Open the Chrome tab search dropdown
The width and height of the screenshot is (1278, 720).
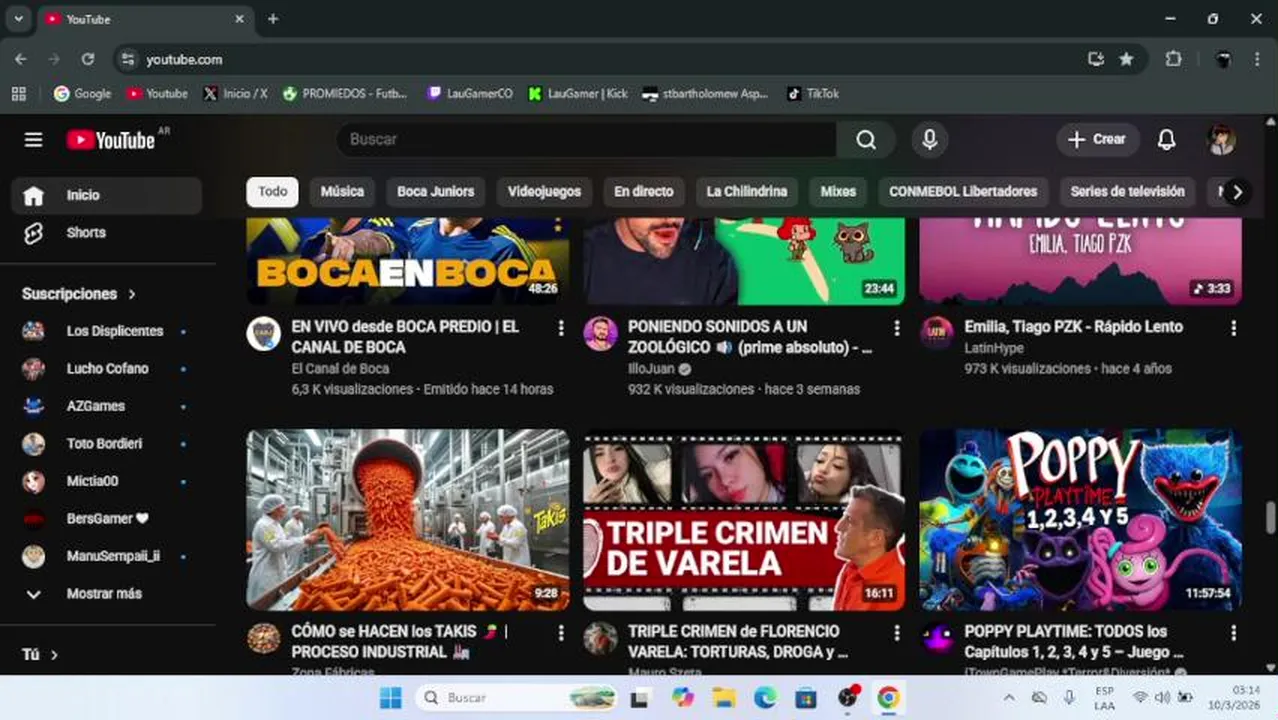tap(18, 19)
